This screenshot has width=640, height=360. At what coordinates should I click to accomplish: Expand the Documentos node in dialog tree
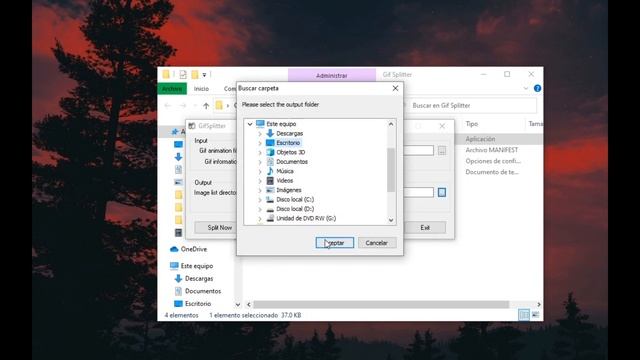260,162
